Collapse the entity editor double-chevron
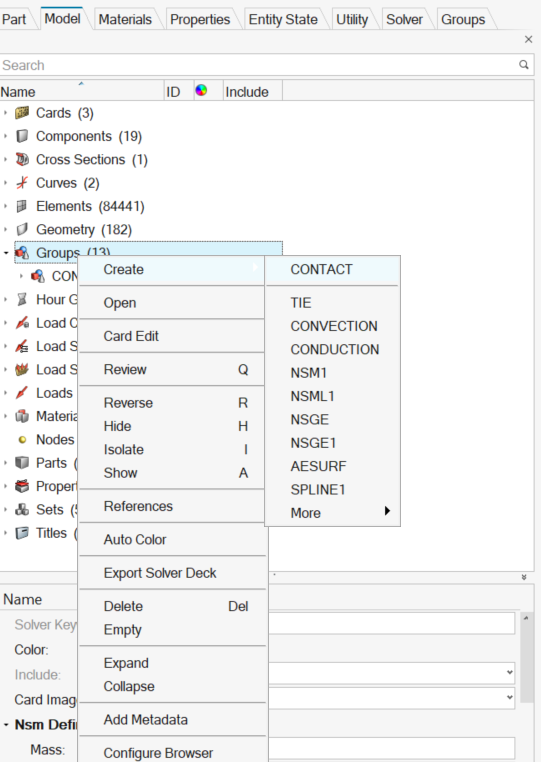Screen dimensions: 541x762 pos(524,577)
